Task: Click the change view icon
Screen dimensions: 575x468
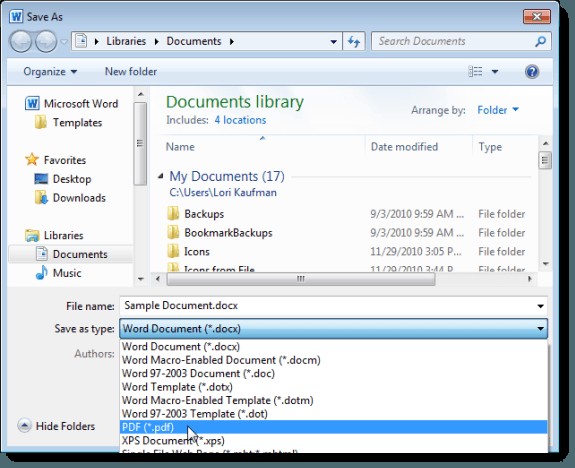Action: coord(475,71)
